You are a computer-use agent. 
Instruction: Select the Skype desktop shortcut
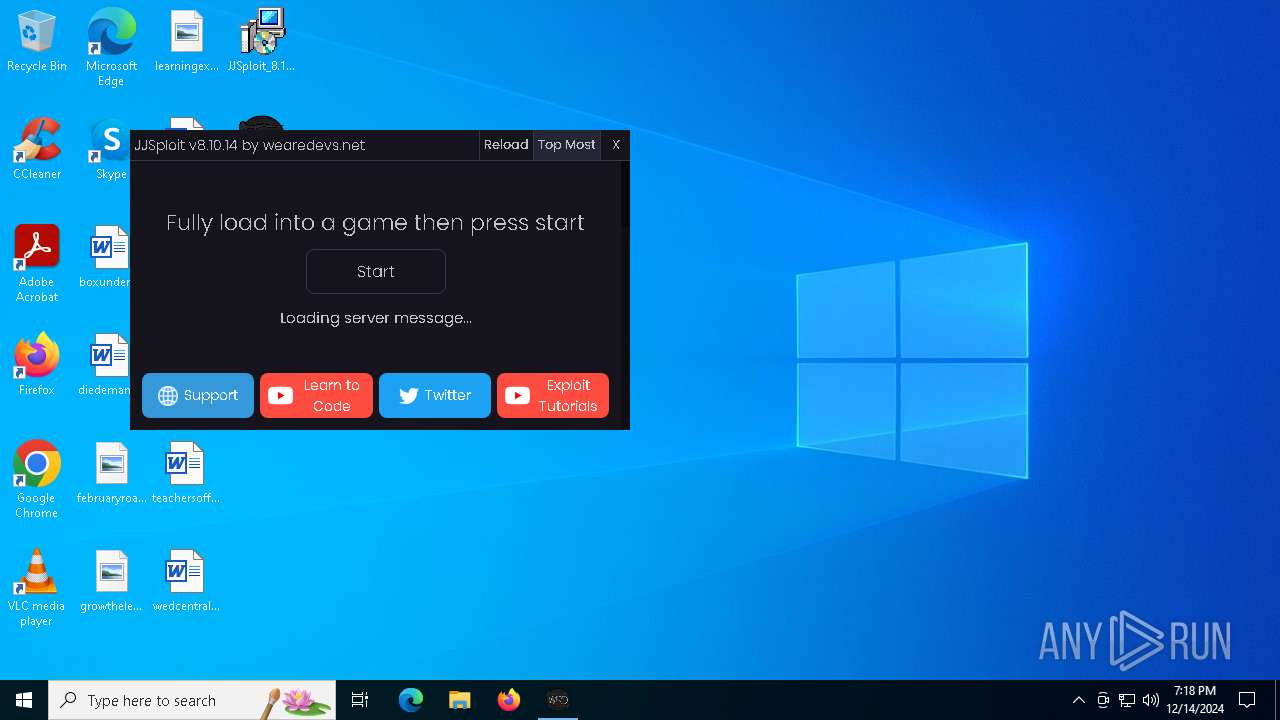click(x=111, y=150)
